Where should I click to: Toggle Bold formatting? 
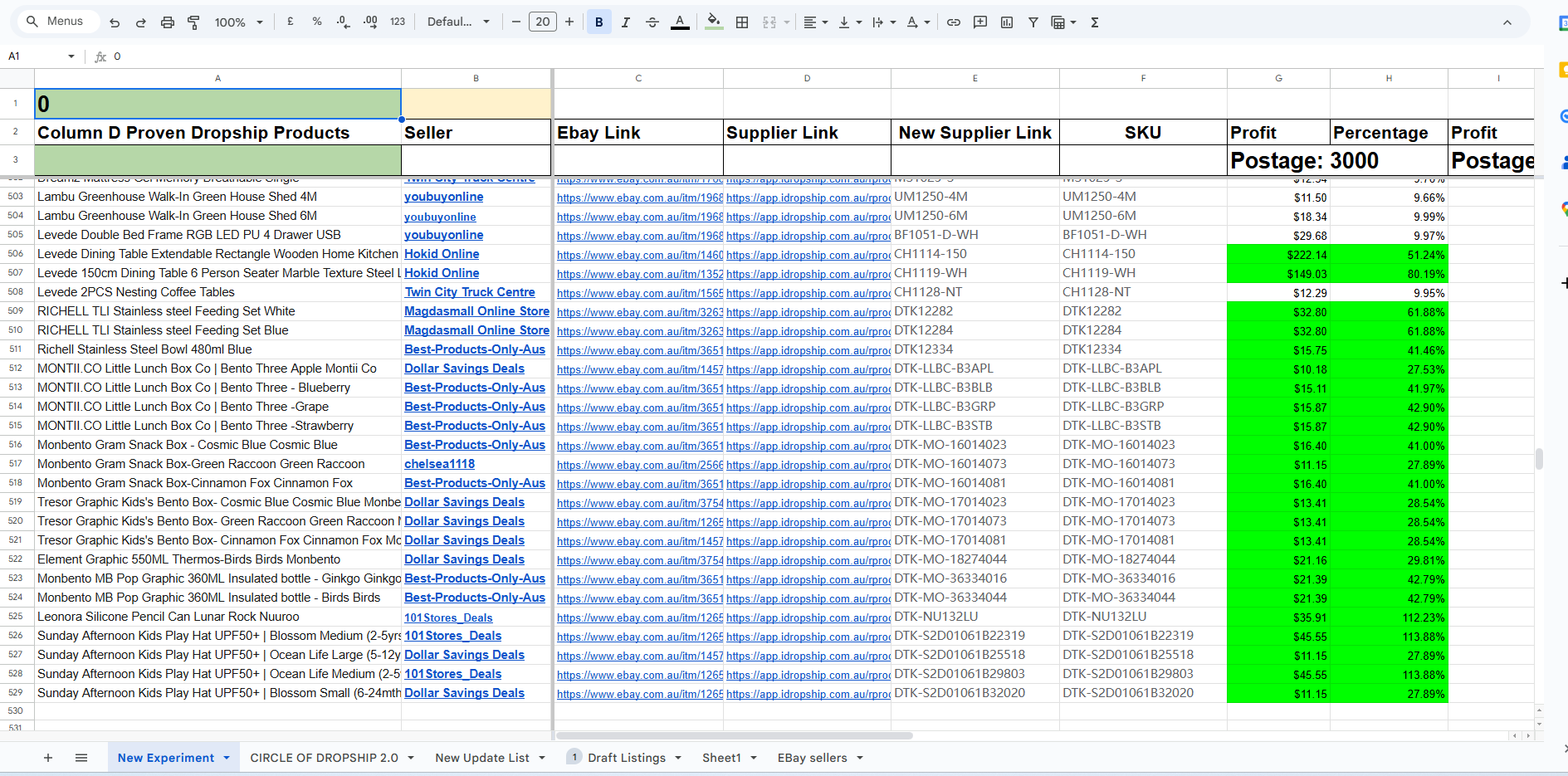click(x=599, y=22)
